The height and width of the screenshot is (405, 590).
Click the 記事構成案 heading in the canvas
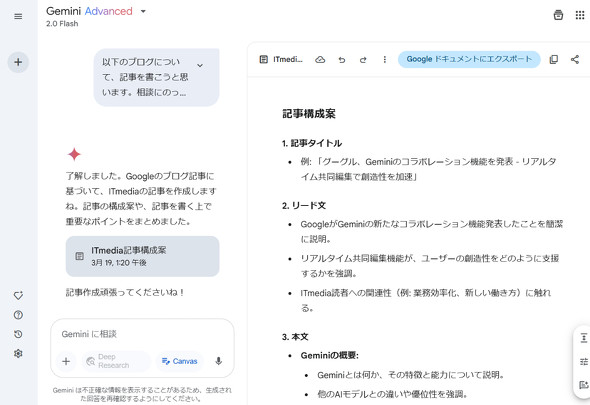(x=309, y=114)
